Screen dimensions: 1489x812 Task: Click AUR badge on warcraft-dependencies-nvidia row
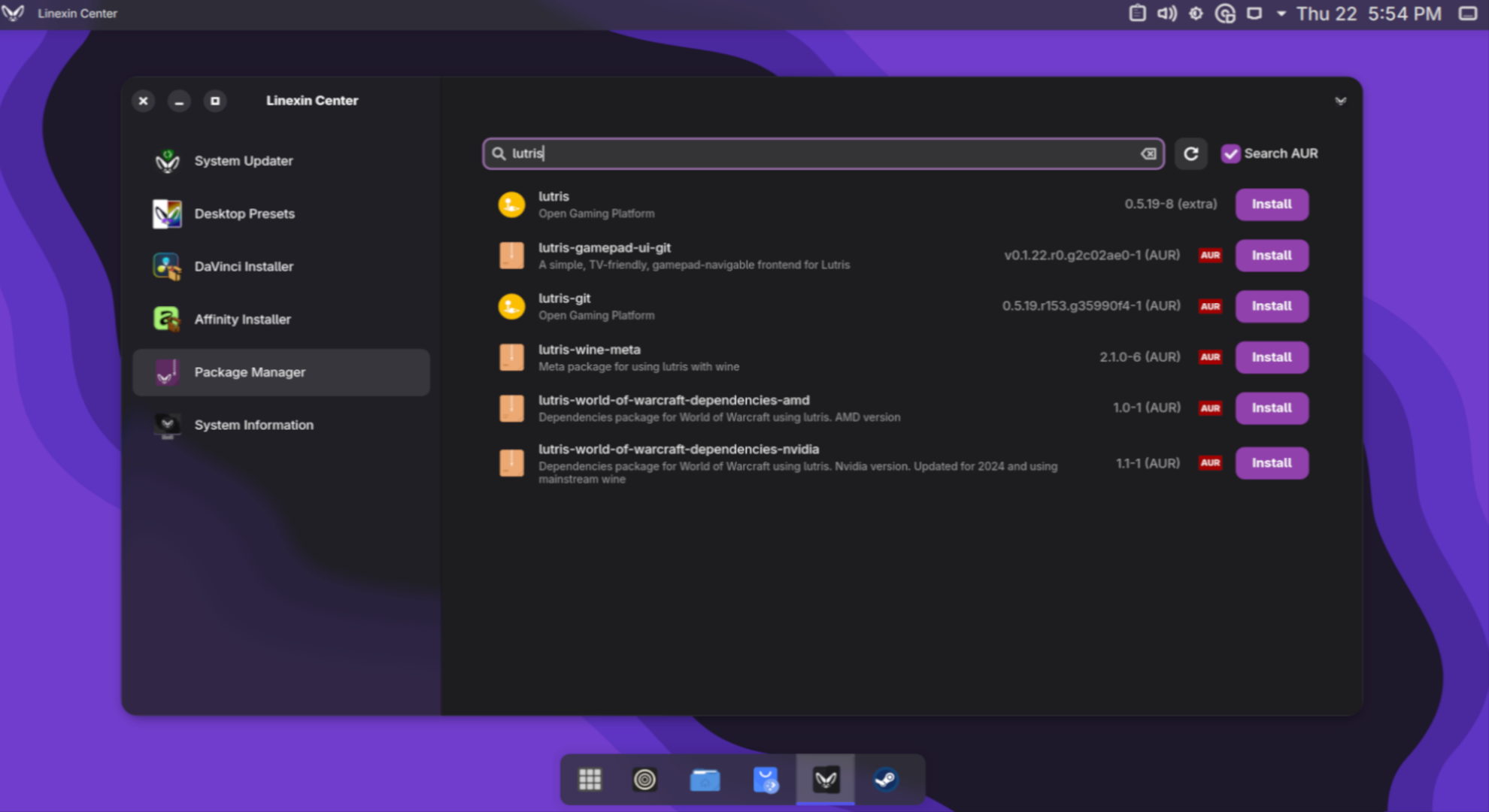[x=1210, y=463]
